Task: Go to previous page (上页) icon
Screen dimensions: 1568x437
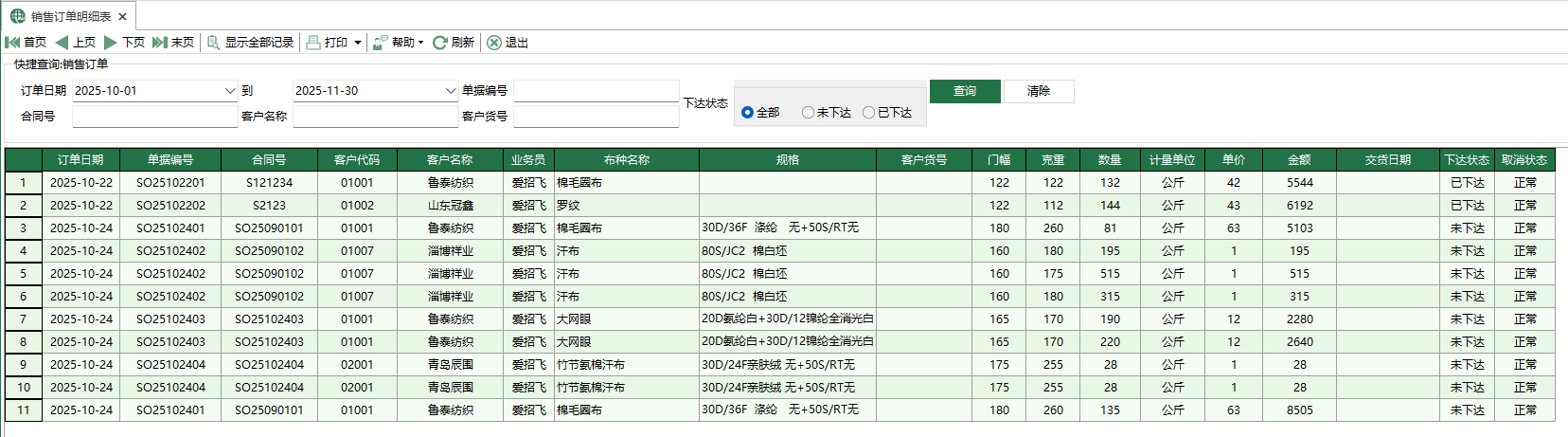Action: pos(62,43)
